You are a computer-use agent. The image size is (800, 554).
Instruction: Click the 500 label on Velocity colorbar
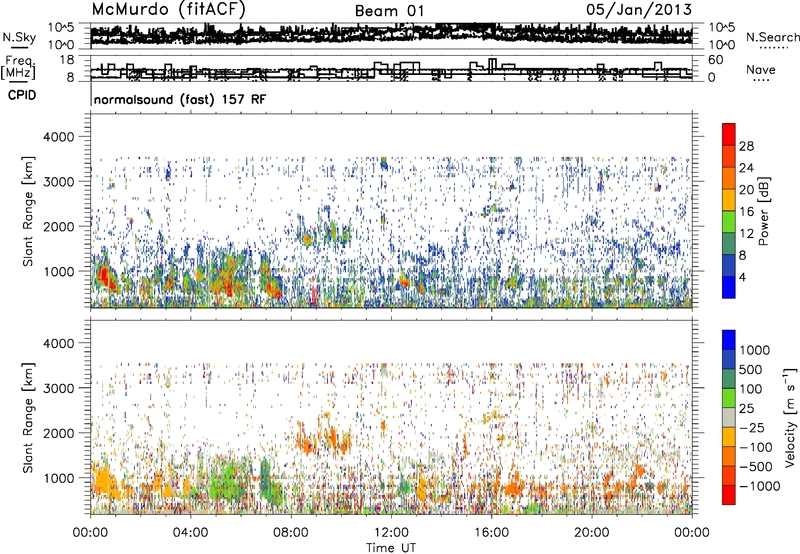751,369
